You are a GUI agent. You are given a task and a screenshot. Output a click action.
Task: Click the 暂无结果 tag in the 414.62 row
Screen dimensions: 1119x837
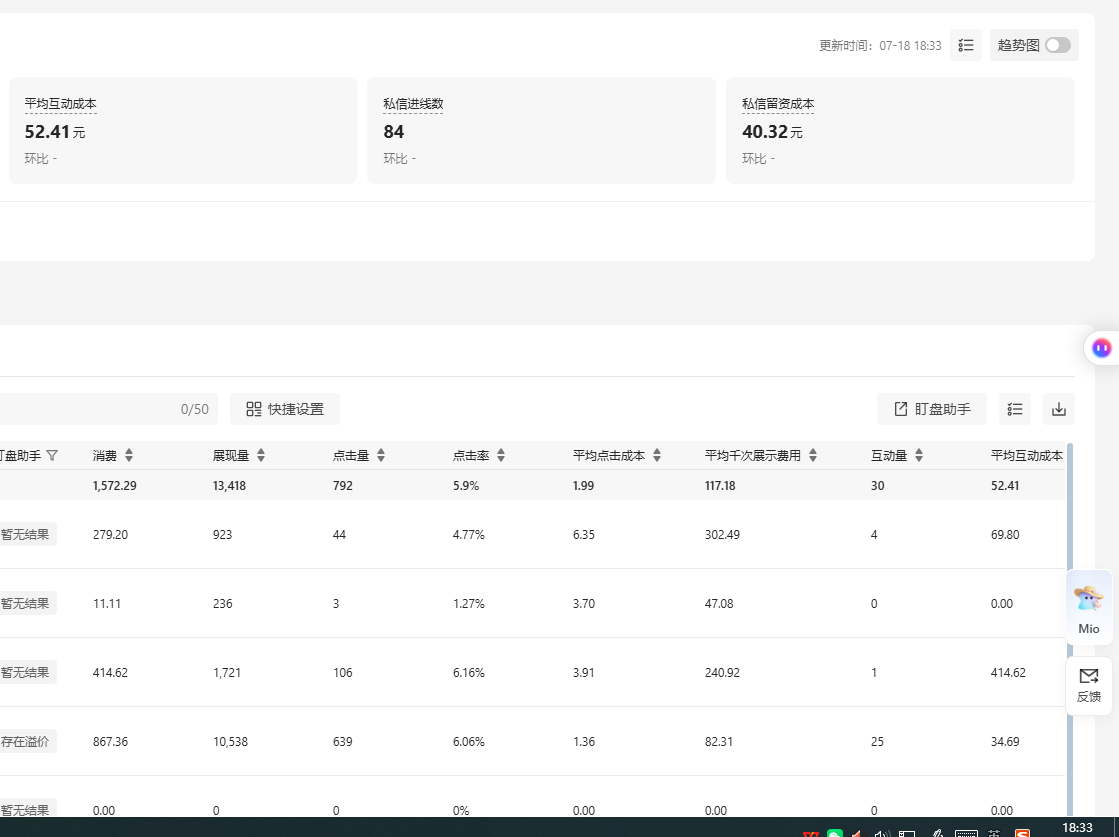click(x=27, y=672)
